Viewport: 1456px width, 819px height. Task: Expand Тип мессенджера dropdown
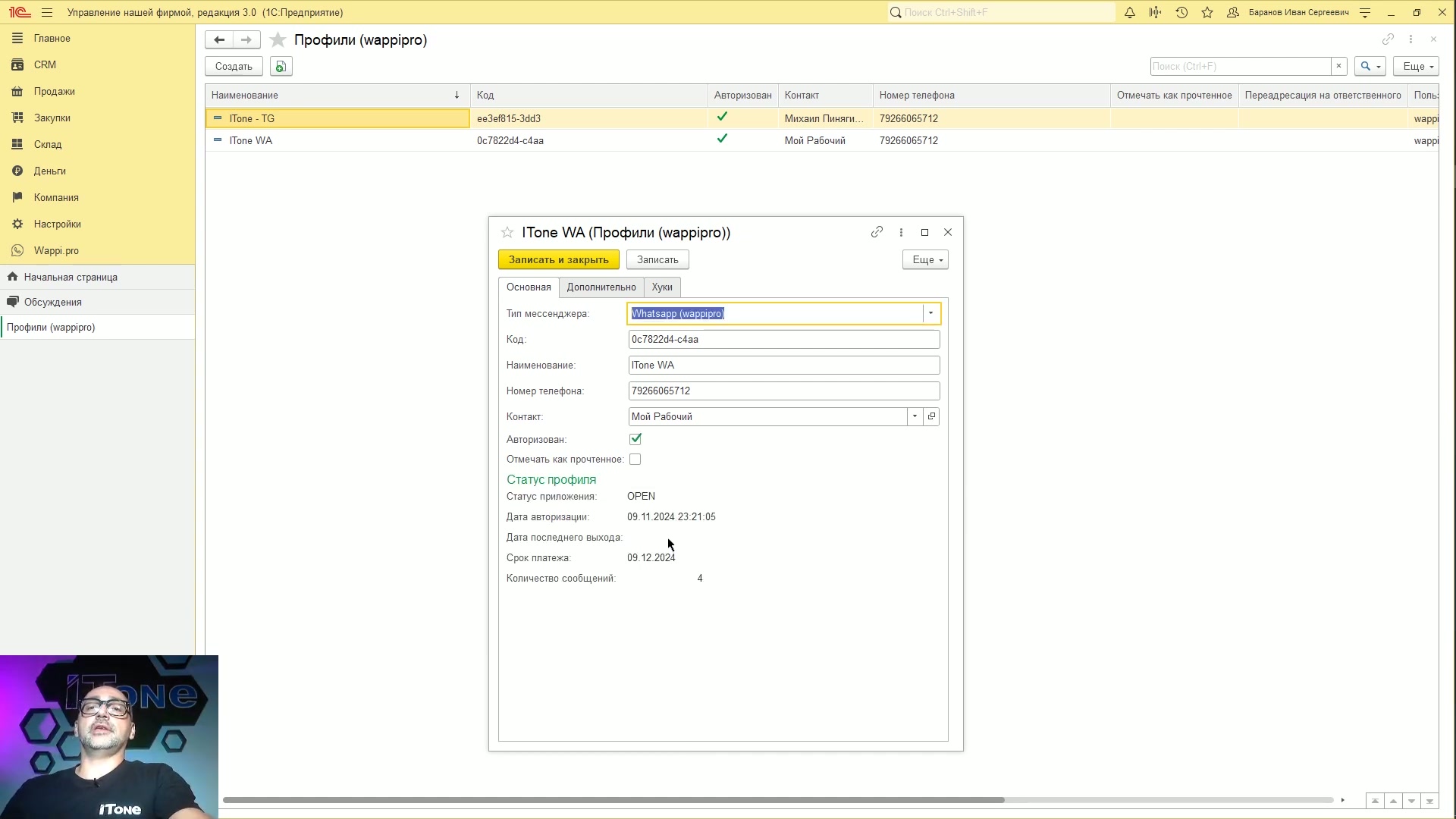(930, 313)
